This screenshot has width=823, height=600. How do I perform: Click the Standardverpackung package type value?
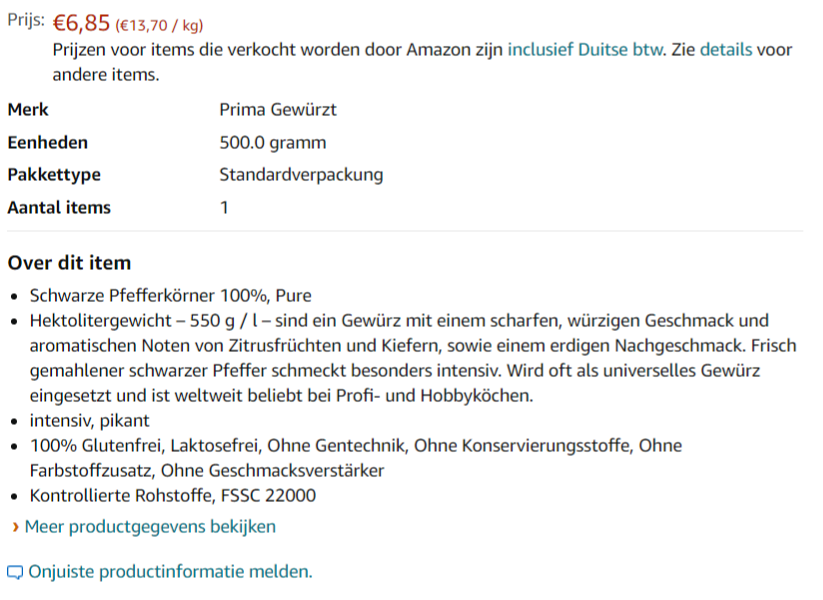[301, 175]
